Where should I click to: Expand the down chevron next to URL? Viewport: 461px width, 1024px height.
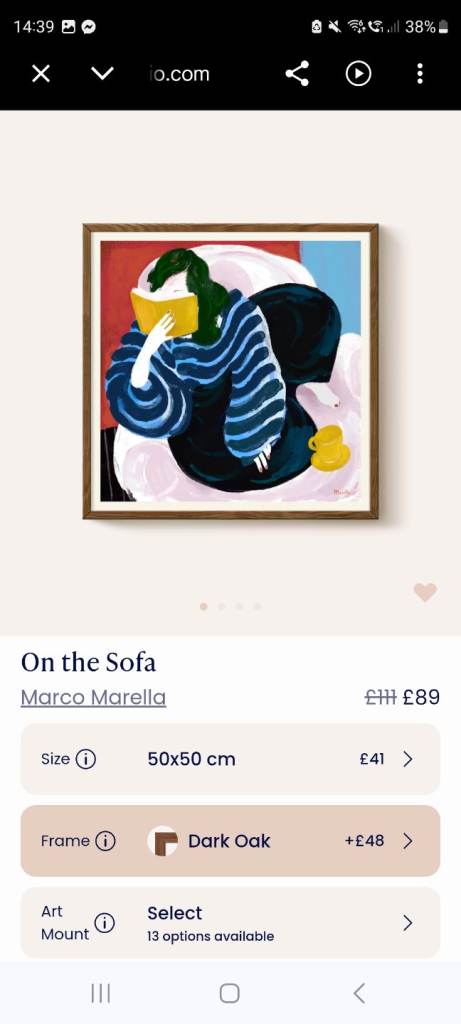click(x=103, y=74)
